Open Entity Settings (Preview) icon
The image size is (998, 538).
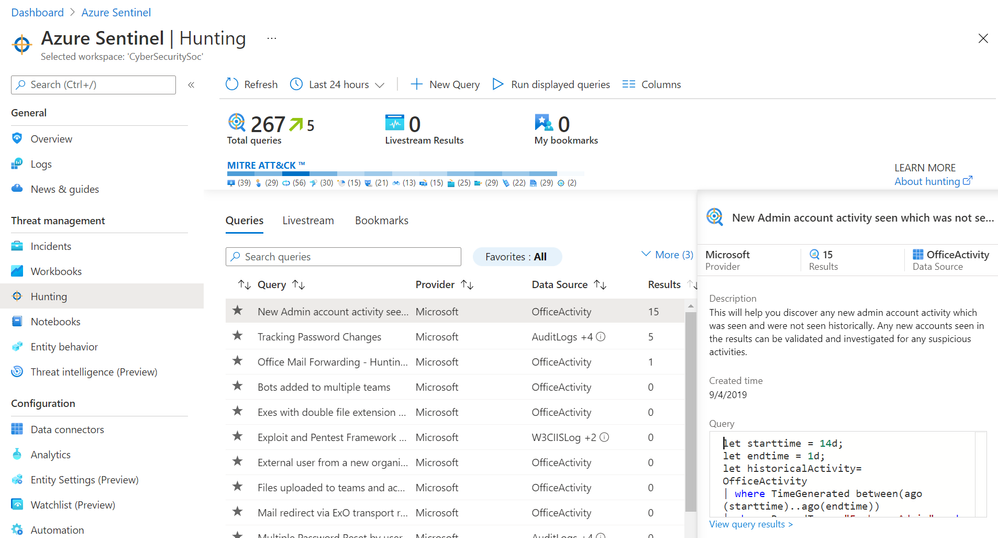coord(17,479)
